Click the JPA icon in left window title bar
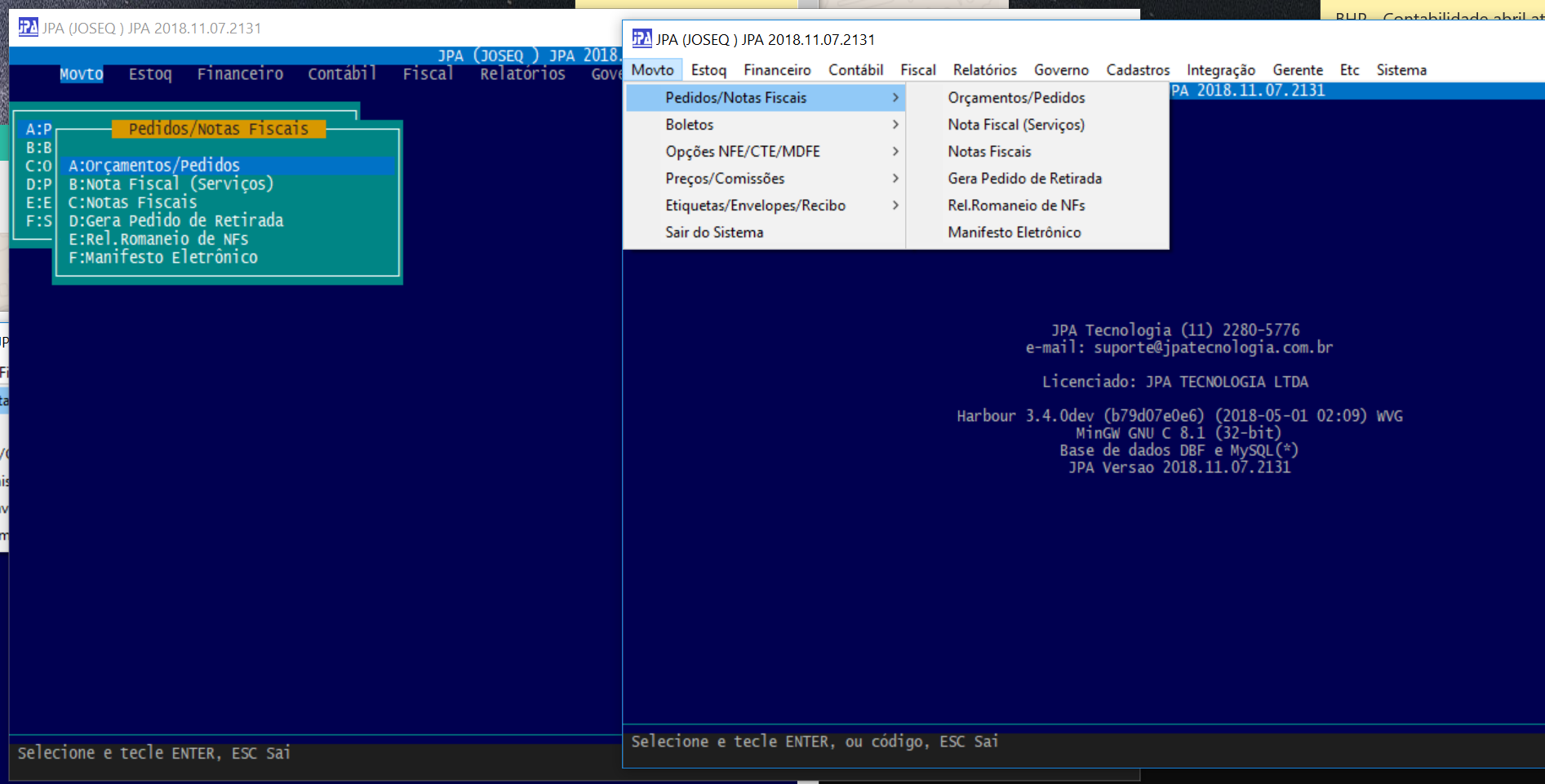This screenshot has height=784, width=1545. coord(29,27)
